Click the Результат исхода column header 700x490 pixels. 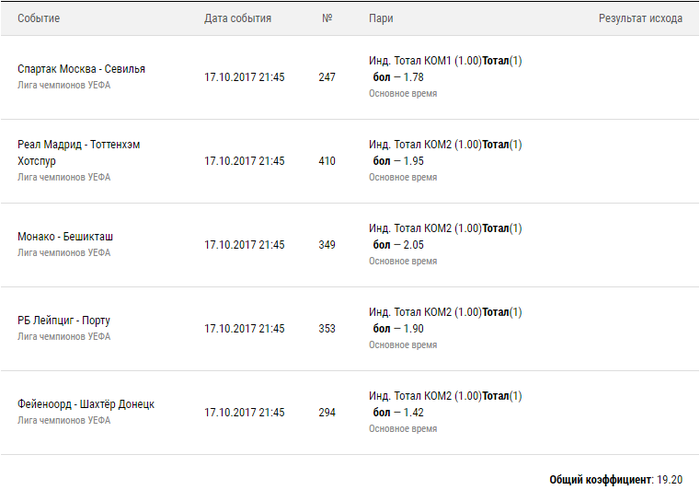tap(640, 19)
